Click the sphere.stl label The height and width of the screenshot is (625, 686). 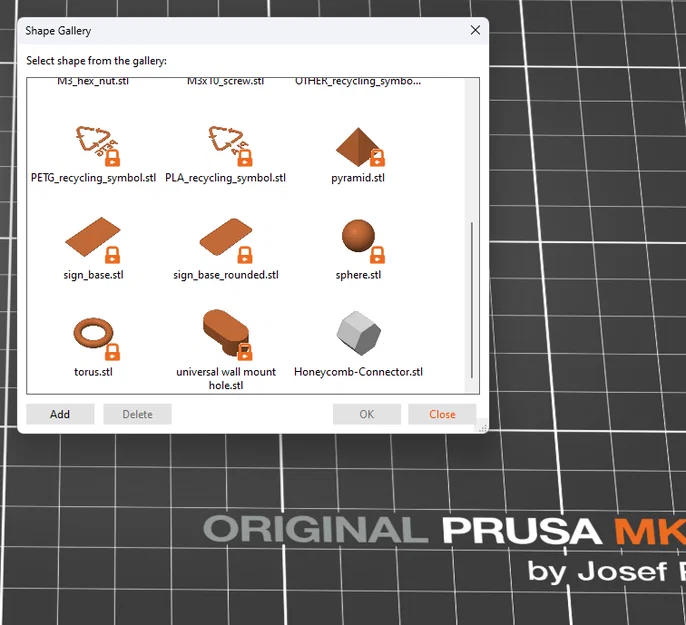[358, 275]
